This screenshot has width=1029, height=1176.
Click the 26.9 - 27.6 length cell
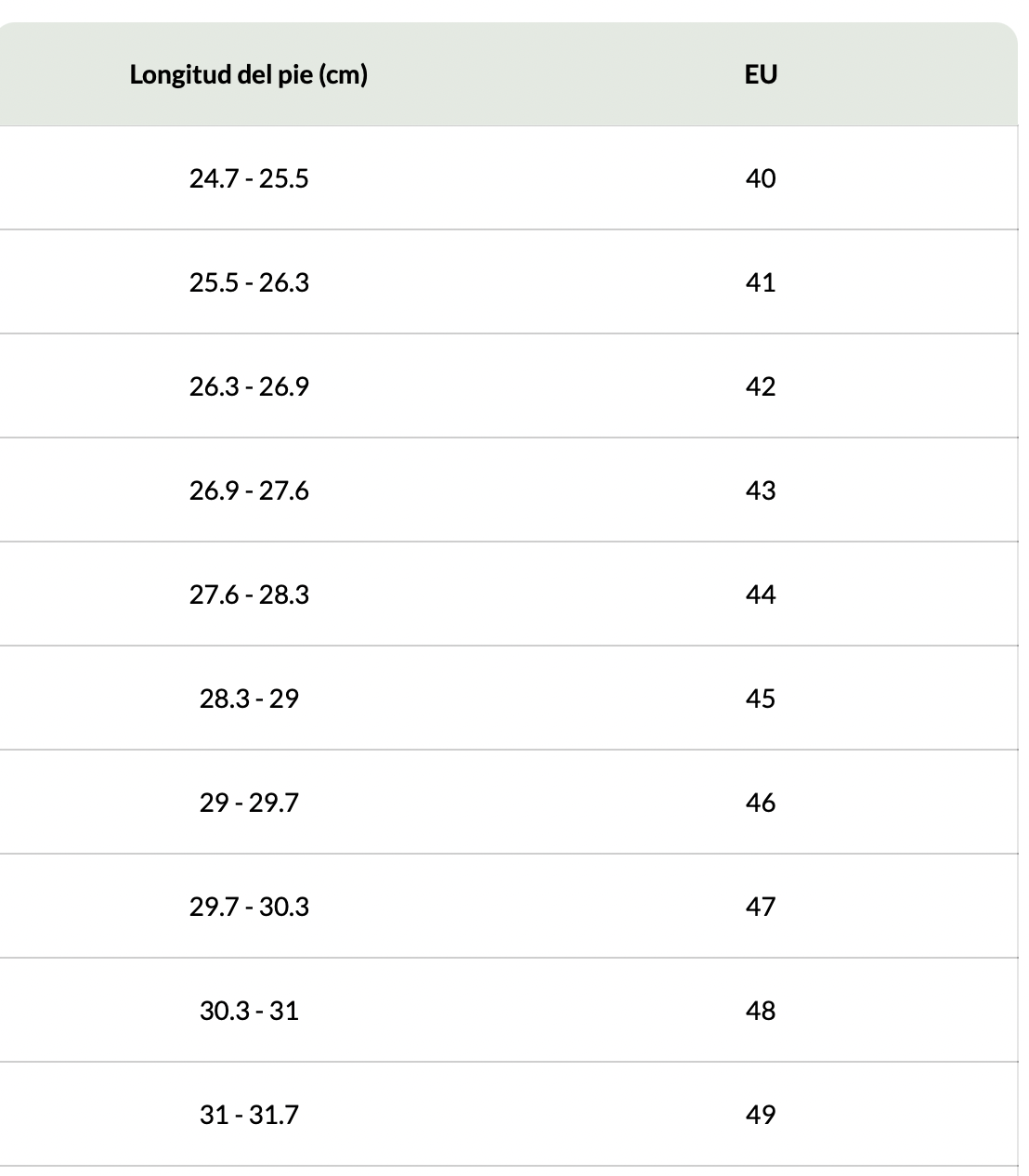tap(249, 490)
